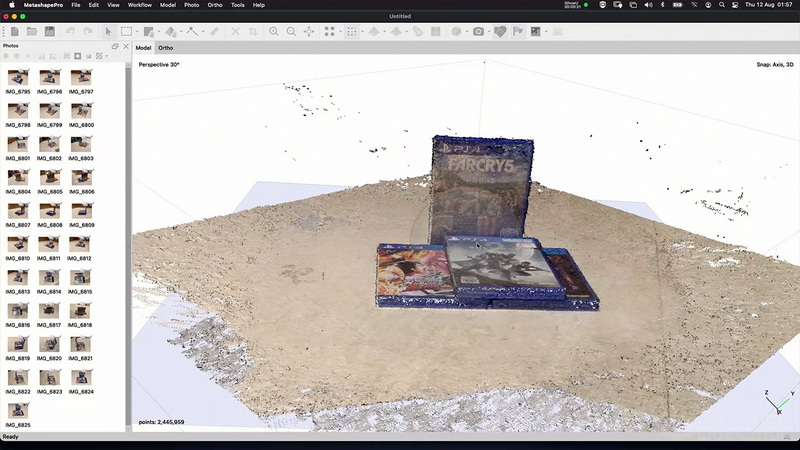Click the XYZ axis gizmo in the viewport

[779, 403]
